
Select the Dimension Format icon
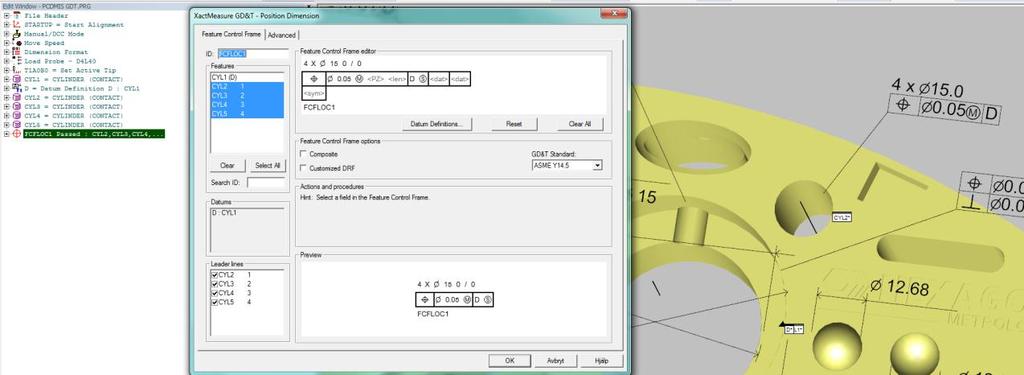coord(16,52)
